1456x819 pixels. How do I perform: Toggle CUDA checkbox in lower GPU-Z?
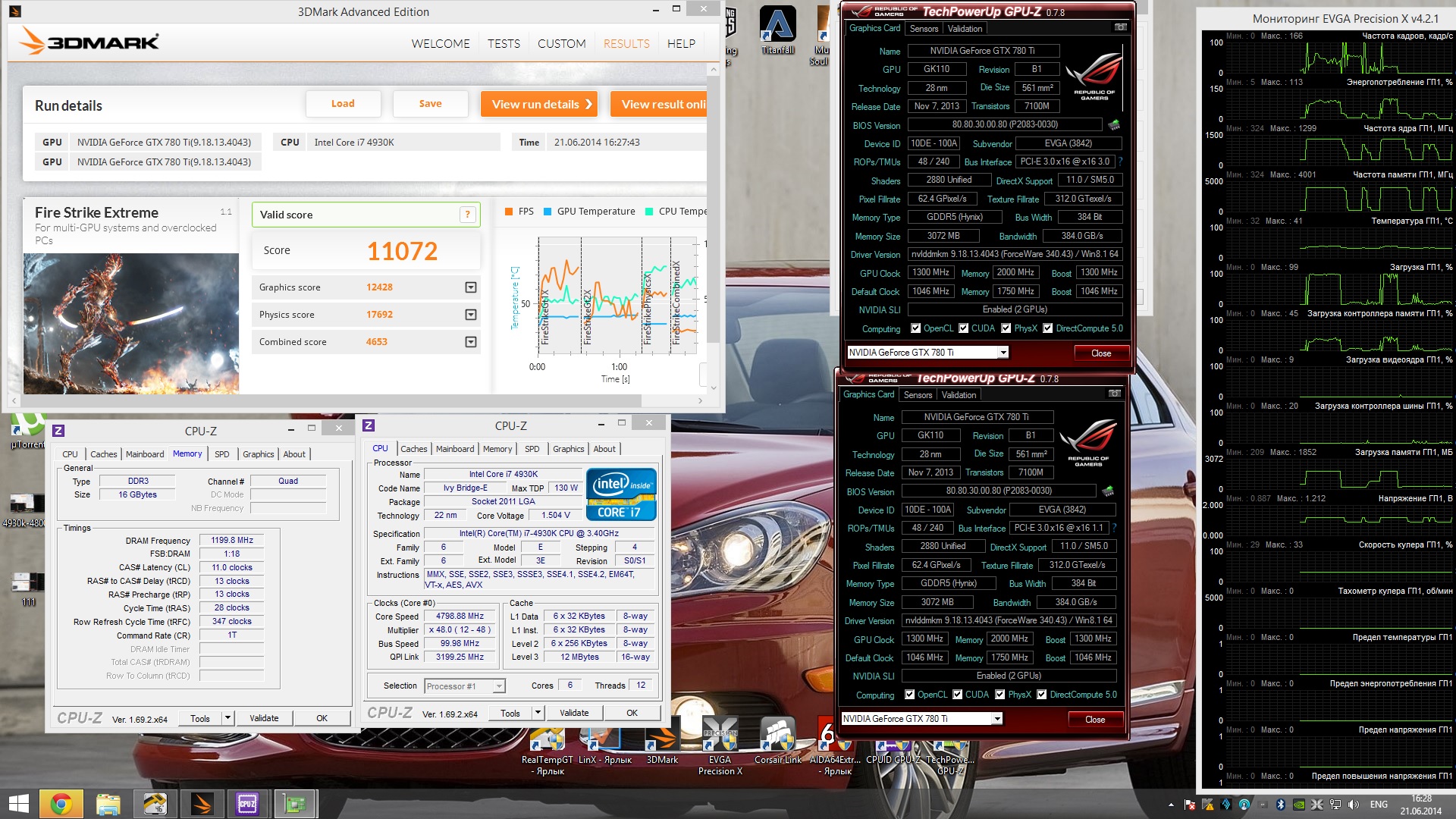tap(958, 695)
